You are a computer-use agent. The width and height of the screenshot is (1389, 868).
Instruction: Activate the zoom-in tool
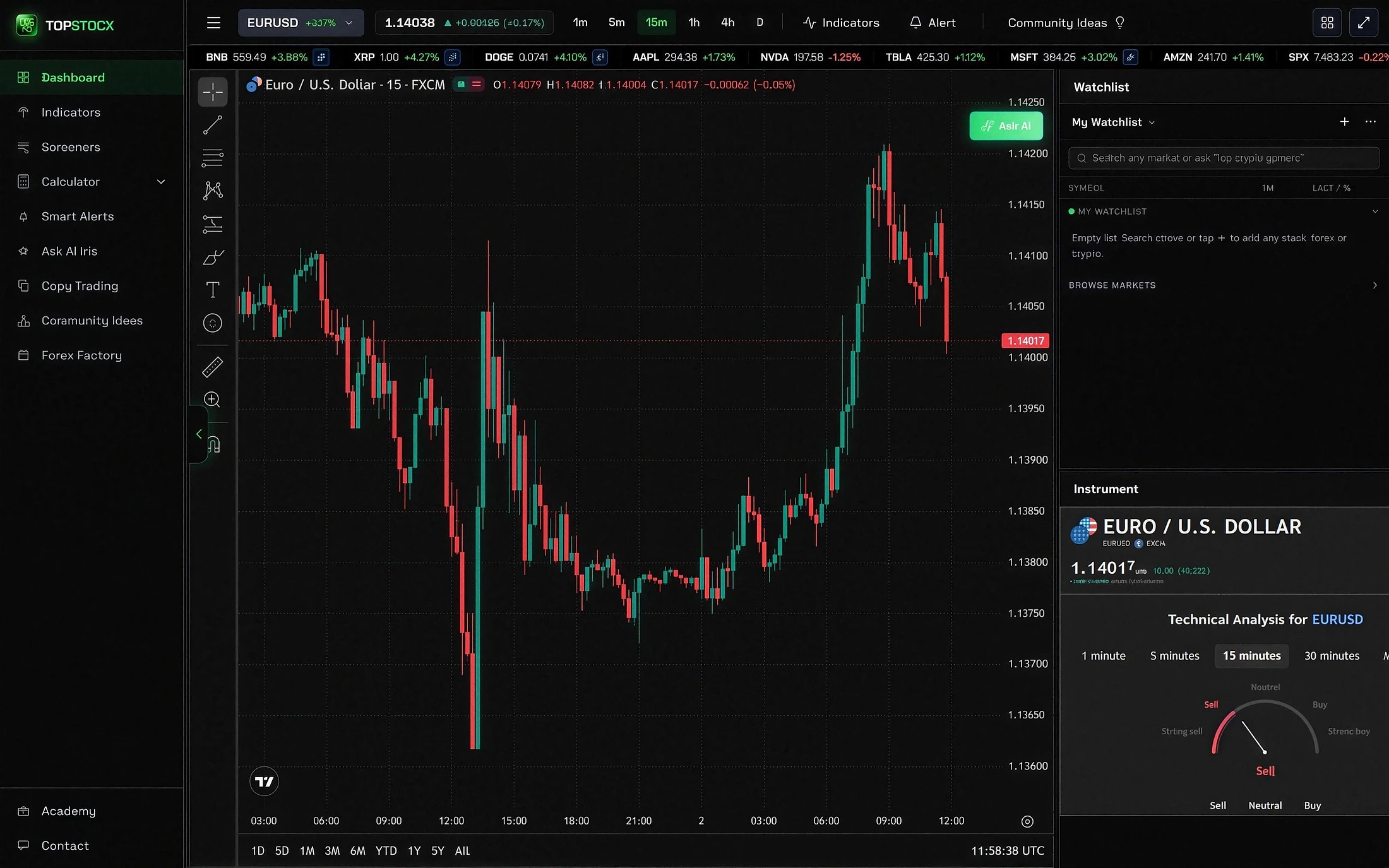tap(213, 400)
